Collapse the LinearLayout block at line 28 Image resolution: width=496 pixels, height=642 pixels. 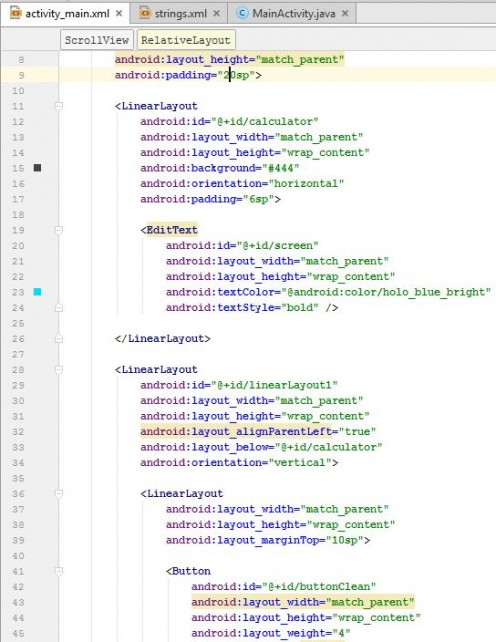[59, 370]
